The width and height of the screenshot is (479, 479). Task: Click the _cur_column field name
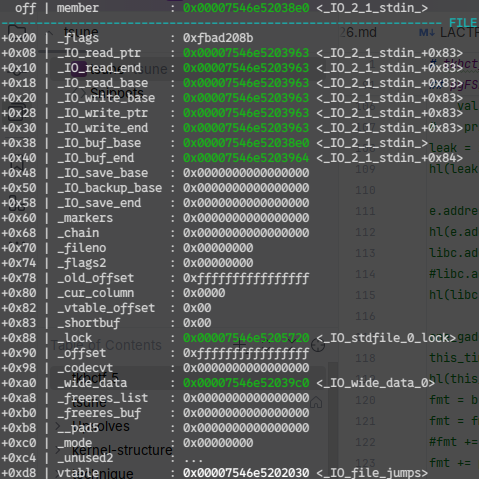96,293
